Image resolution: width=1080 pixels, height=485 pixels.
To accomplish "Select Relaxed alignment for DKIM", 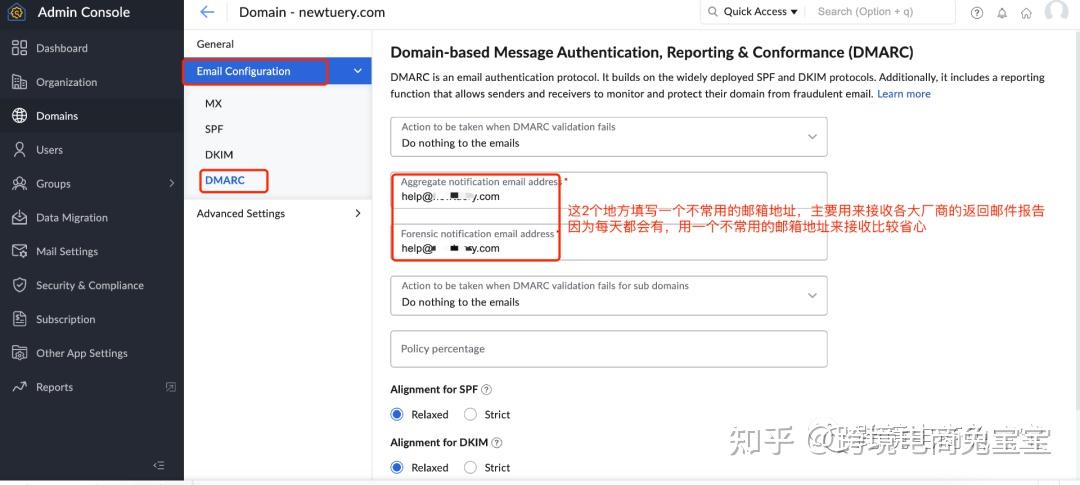I will click(397, 467).
